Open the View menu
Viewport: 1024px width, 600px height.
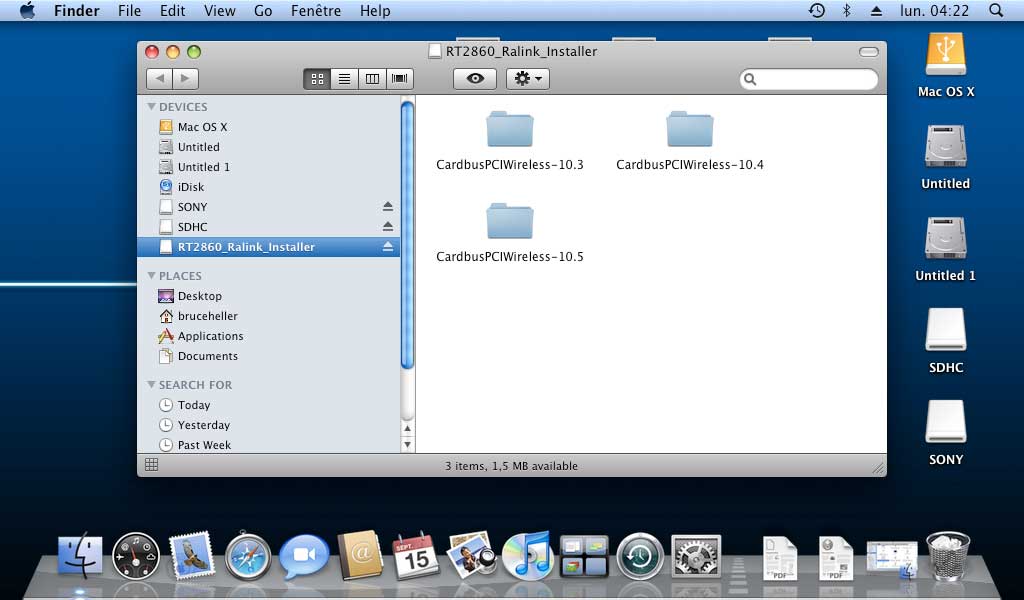coord(219,10)
